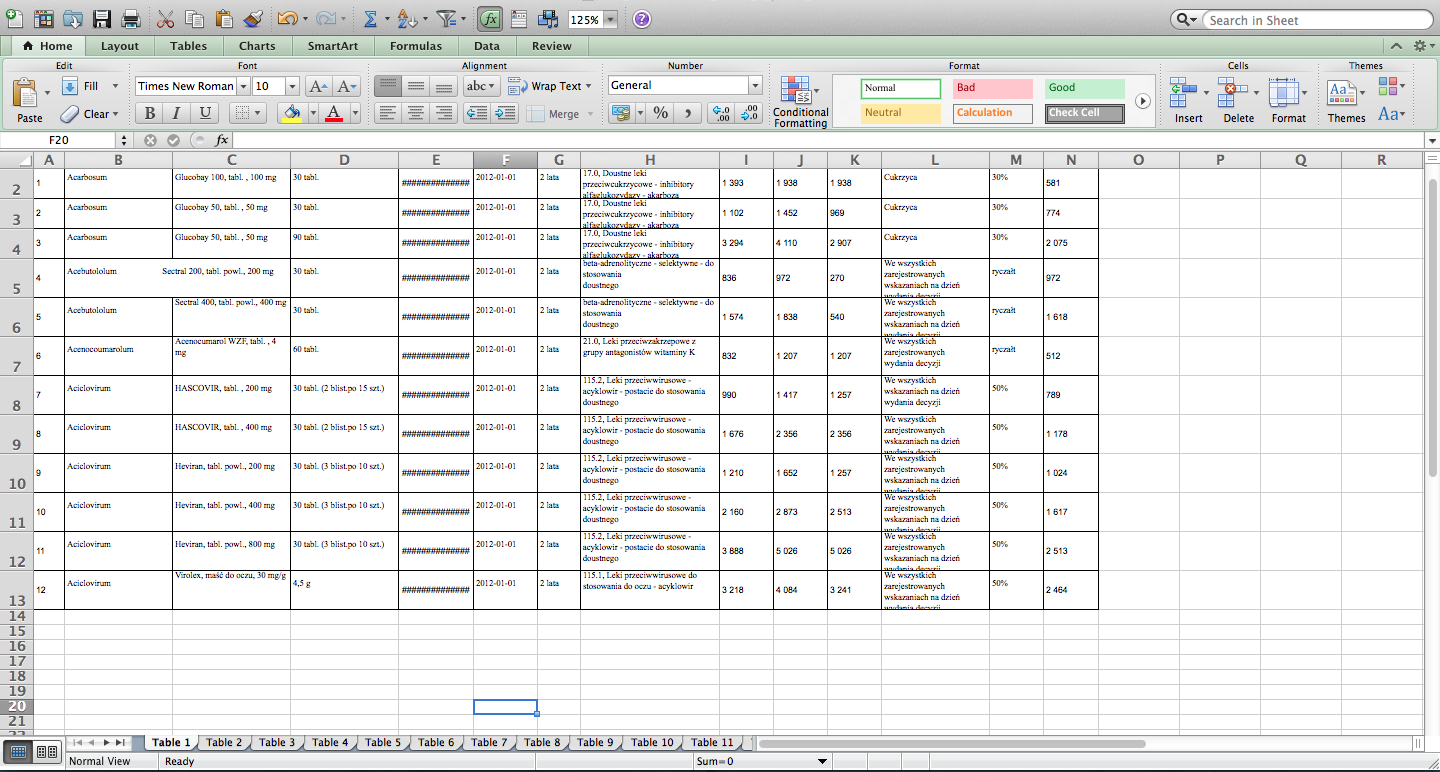Open the Times New Roman font dropdown
Screen dimensions: 1440x772
pos(241,85)
